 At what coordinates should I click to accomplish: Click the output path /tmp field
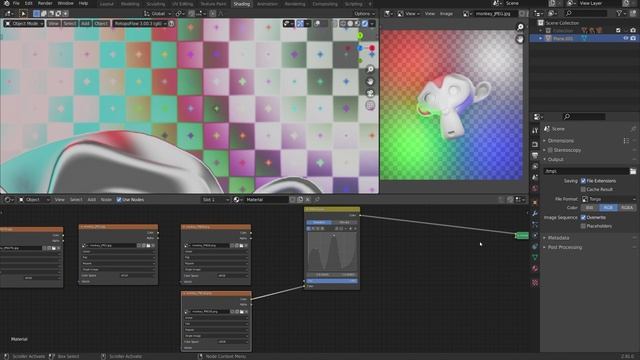586,171
